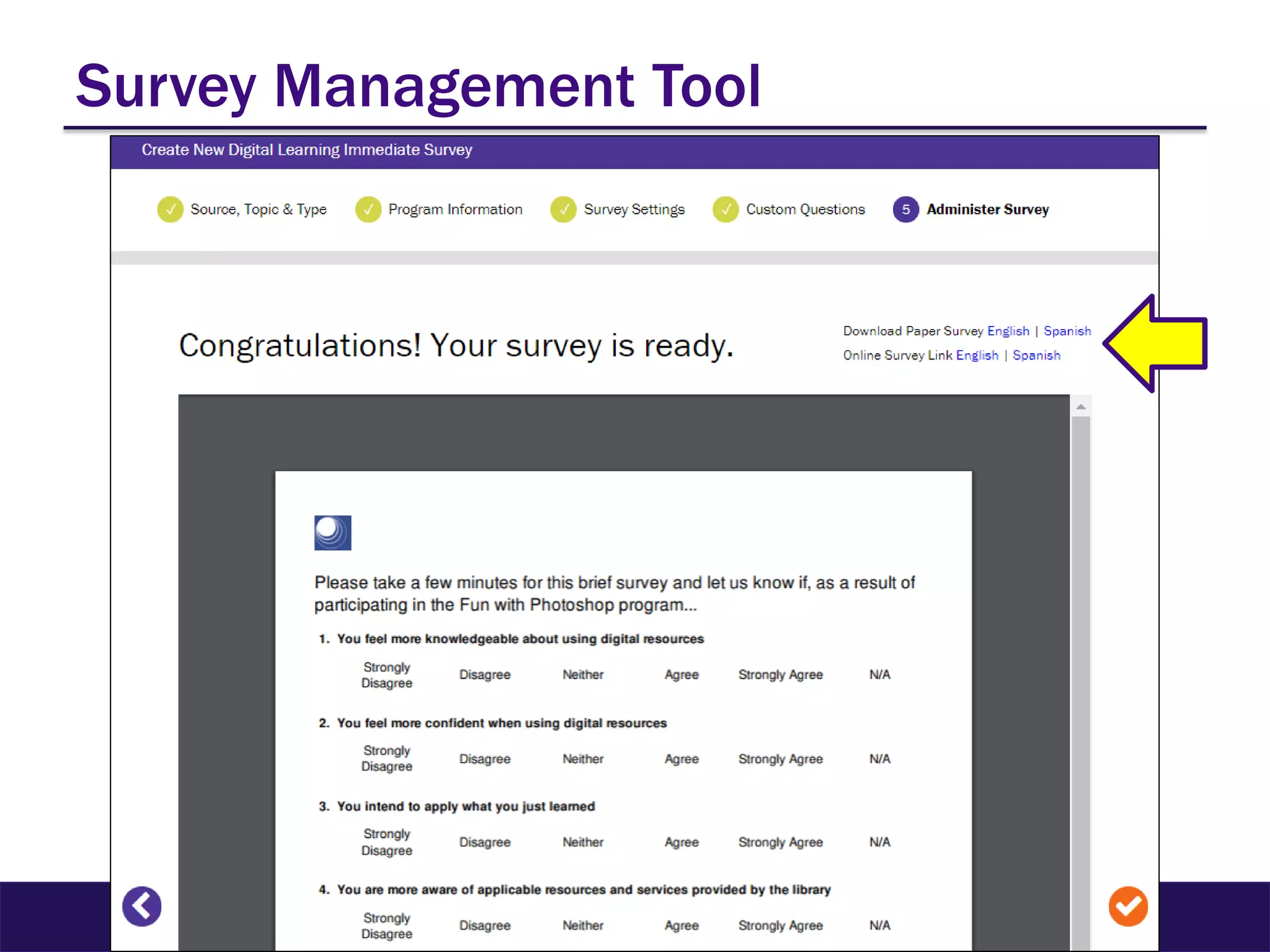This screenshot has height=952, width=1270.
Task: Click 'Neither' under question 3
Action: point(583,842)
